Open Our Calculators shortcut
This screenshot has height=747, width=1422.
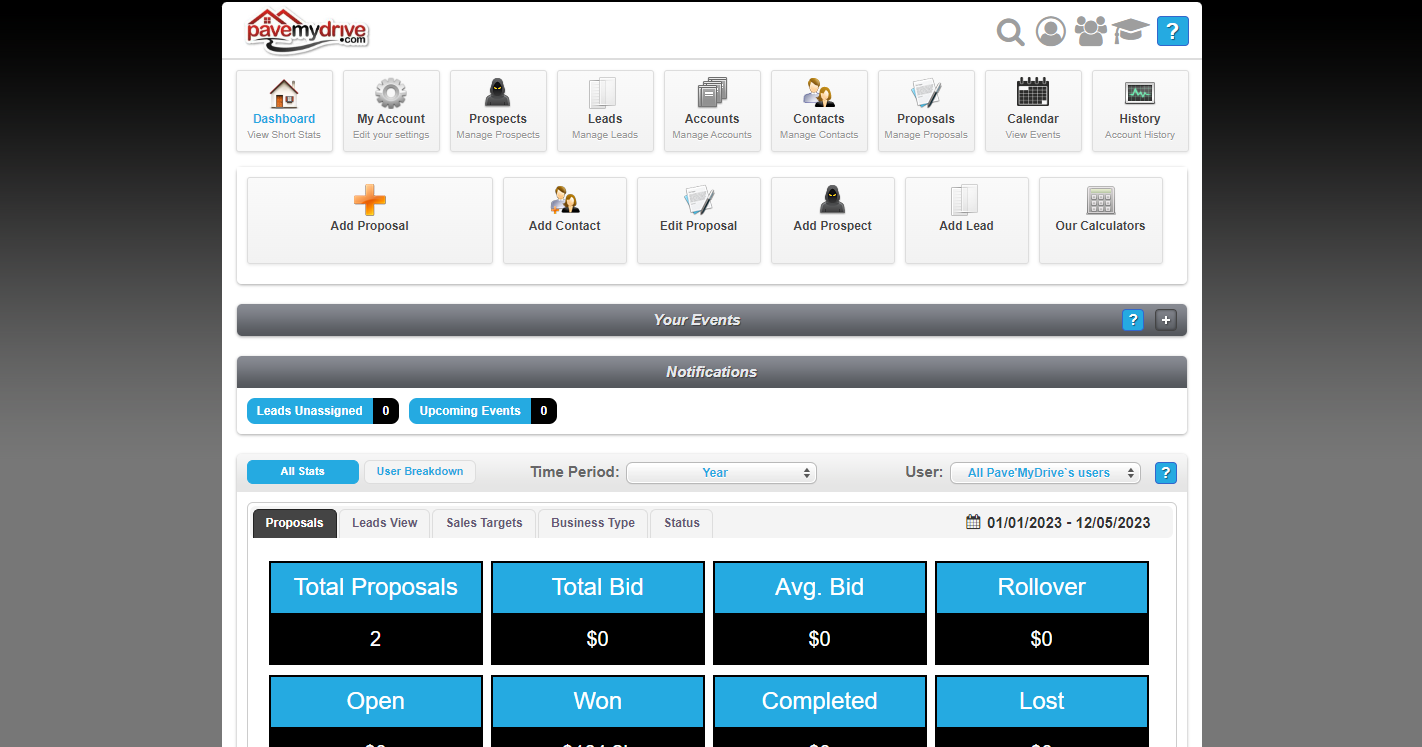(1100, 220)
